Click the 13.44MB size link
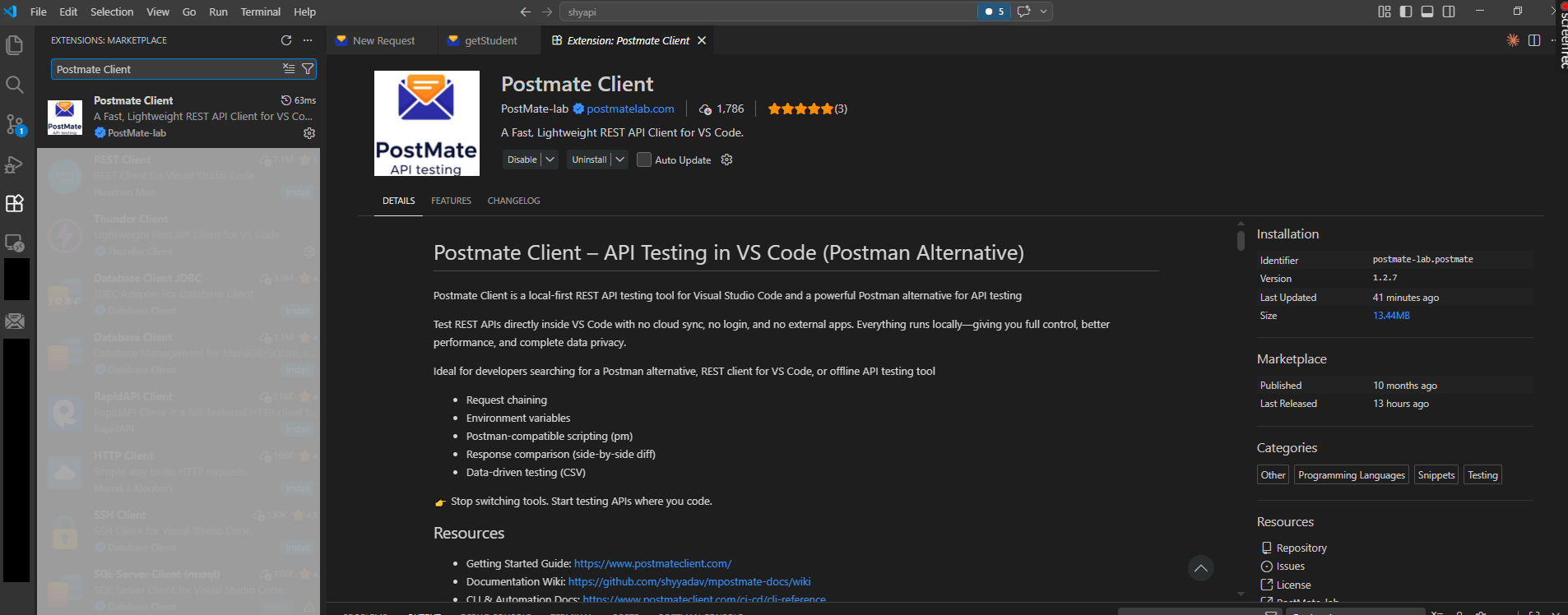The width and height of the screenshot is (1568, 615). [x=1391, y=316]
